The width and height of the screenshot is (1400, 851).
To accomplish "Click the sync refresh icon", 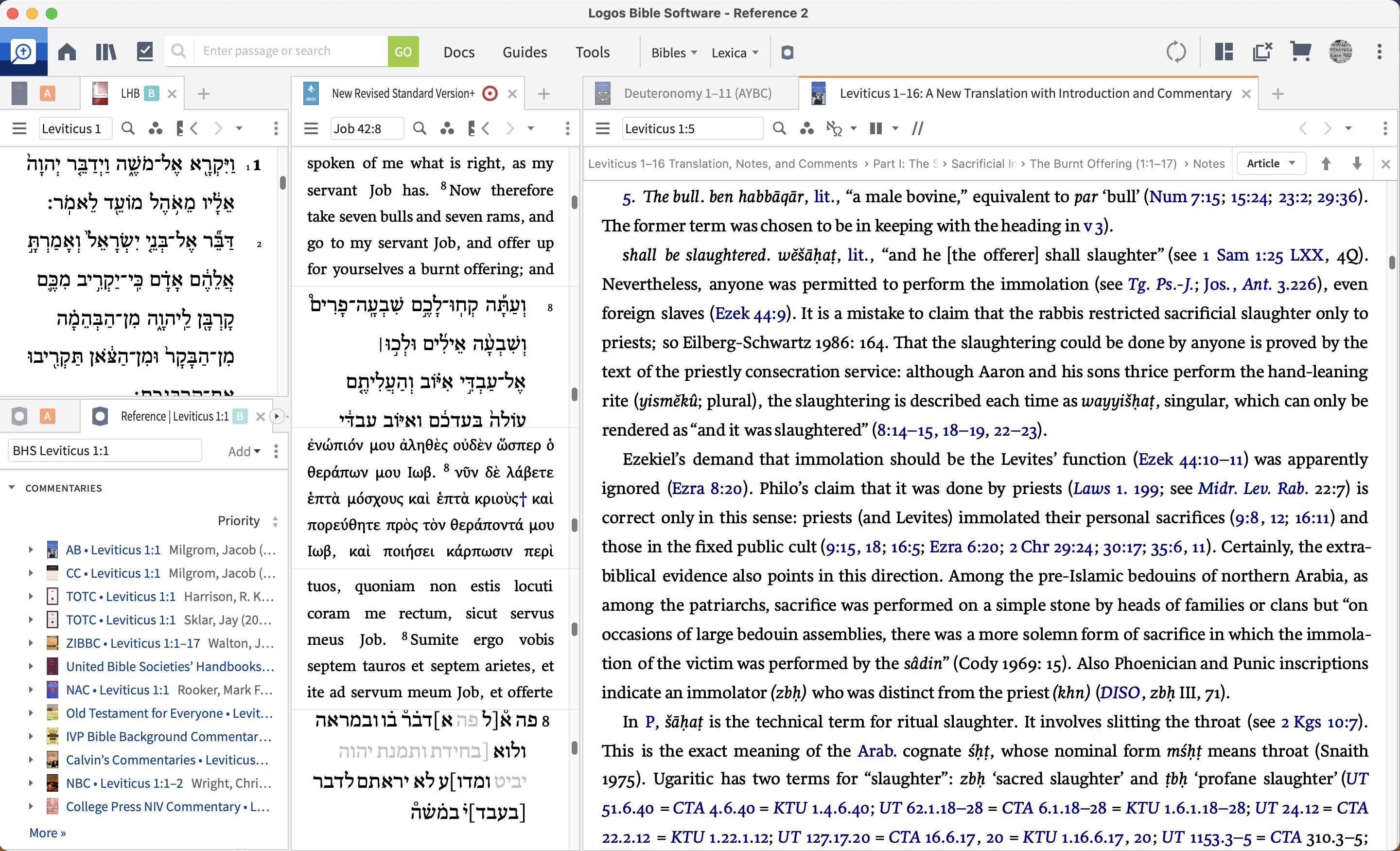I will point(1176,52).
